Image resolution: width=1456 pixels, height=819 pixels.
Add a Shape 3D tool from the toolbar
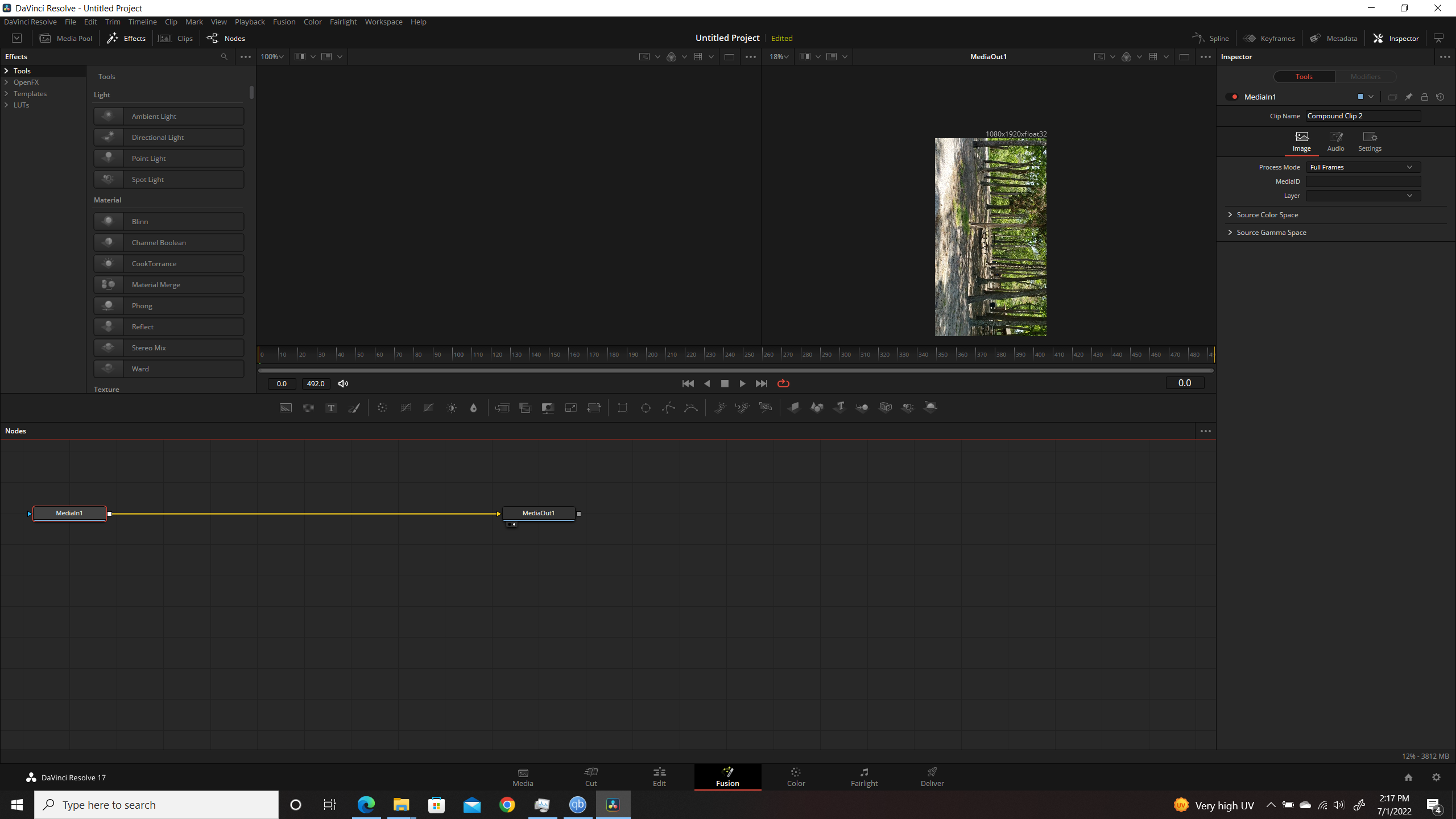(x=817, y=407)
